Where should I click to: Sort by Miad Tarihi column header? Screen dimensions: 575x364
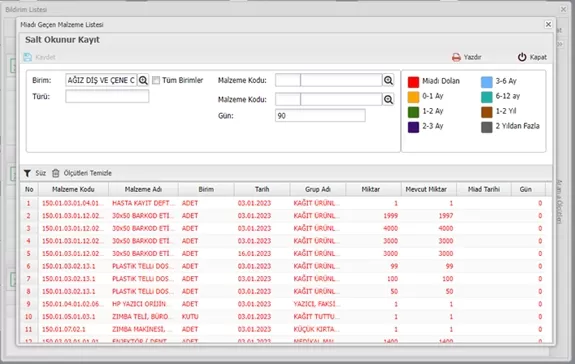484,190
